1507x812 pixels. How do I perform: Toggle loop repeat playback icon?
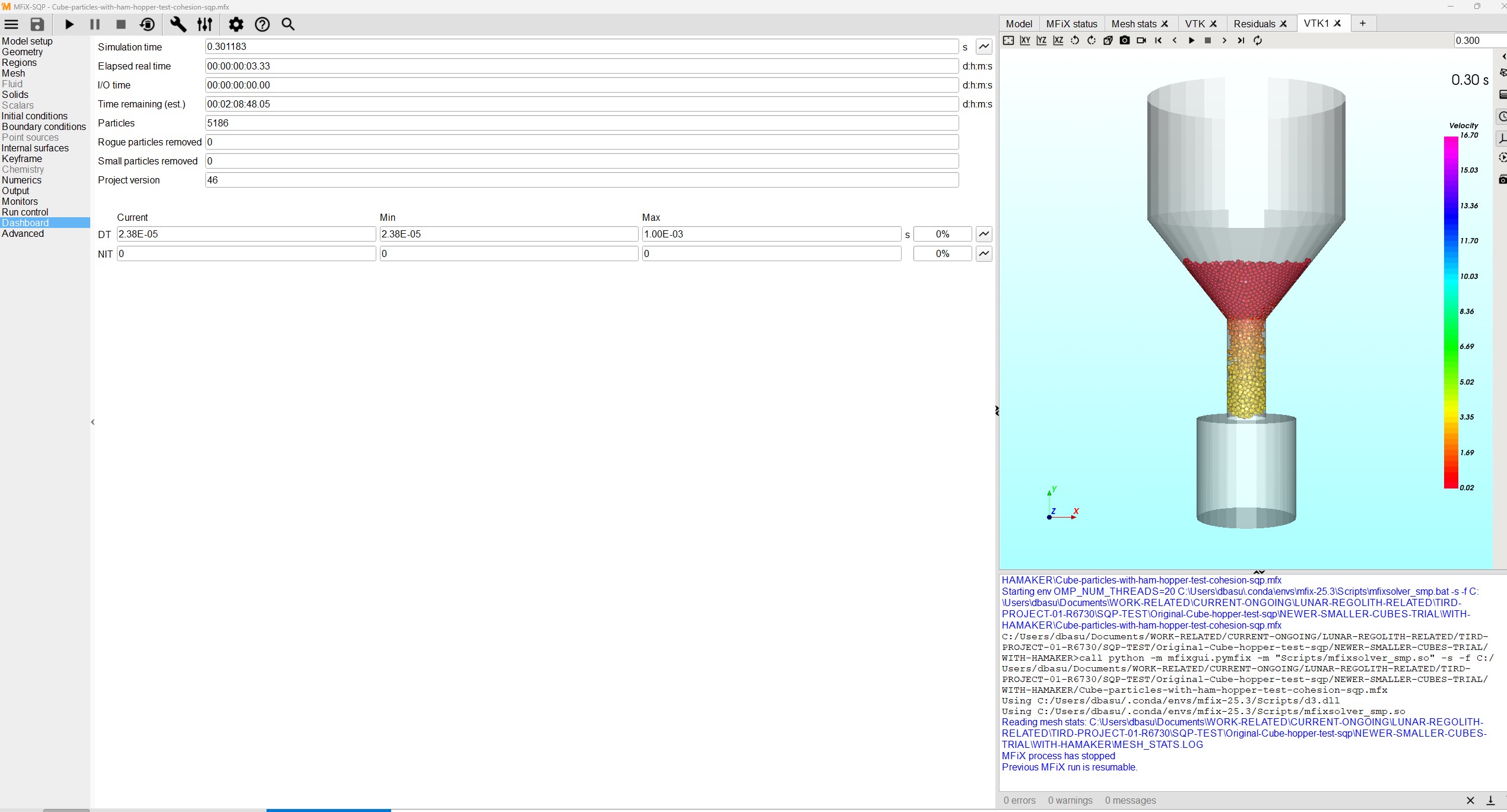tap(1258, 40)
